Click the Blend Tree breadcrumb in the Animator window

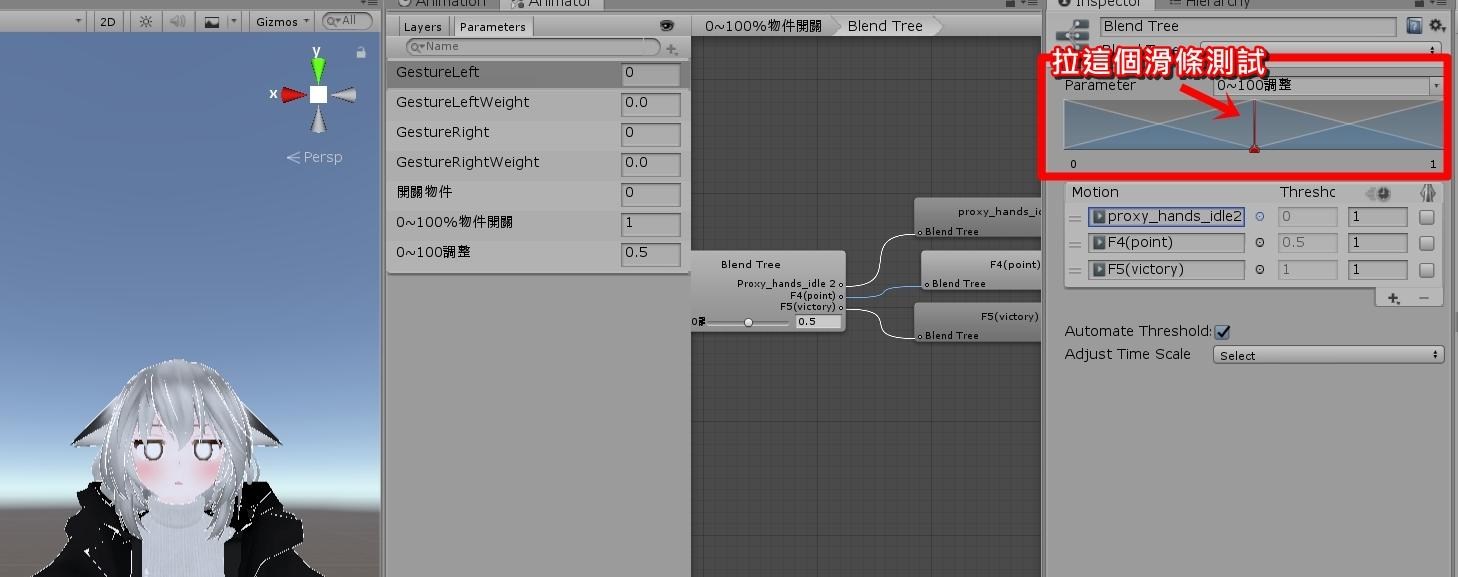884,25
